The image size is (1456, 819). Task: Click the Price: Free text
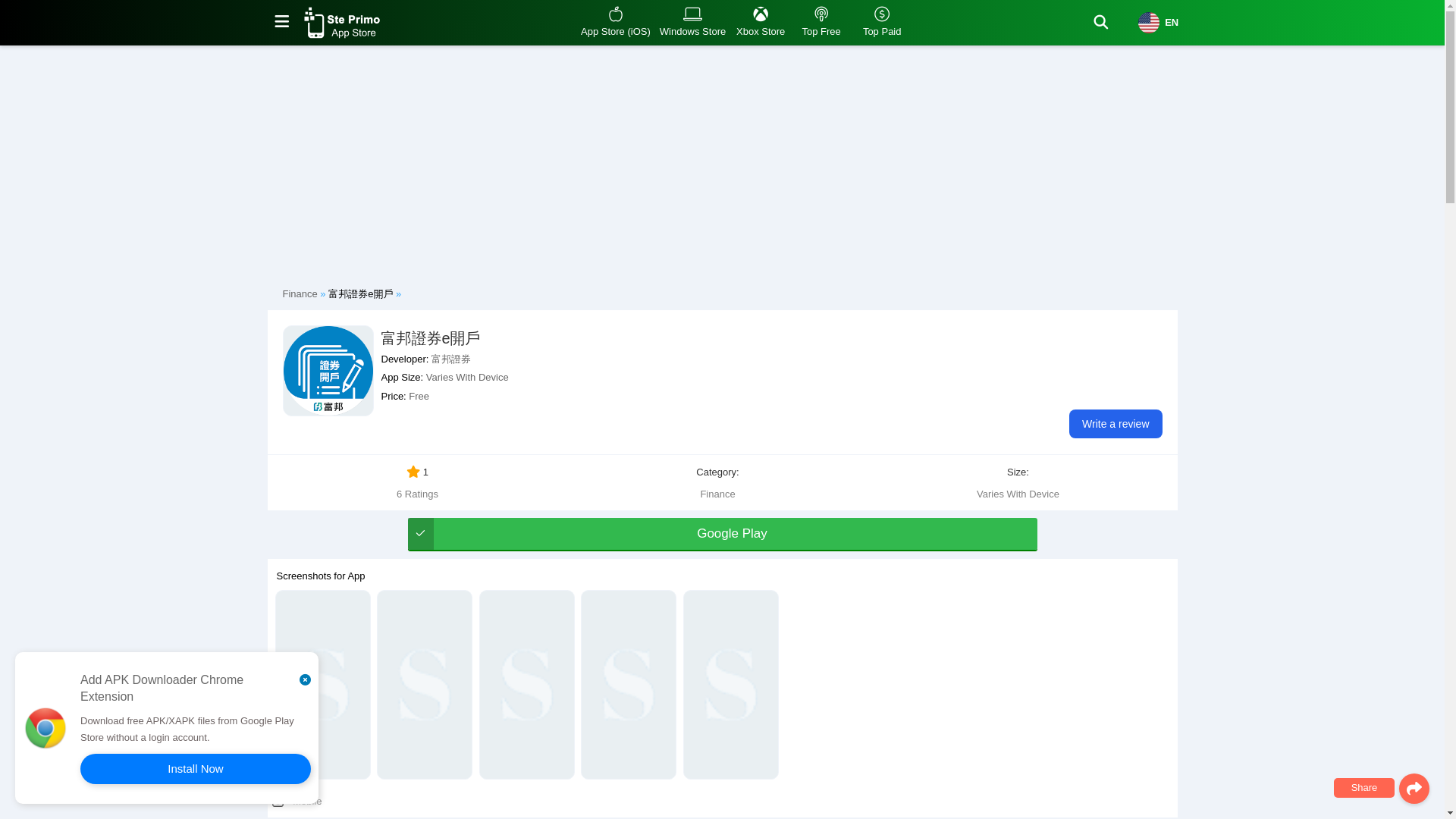(404, 397)
